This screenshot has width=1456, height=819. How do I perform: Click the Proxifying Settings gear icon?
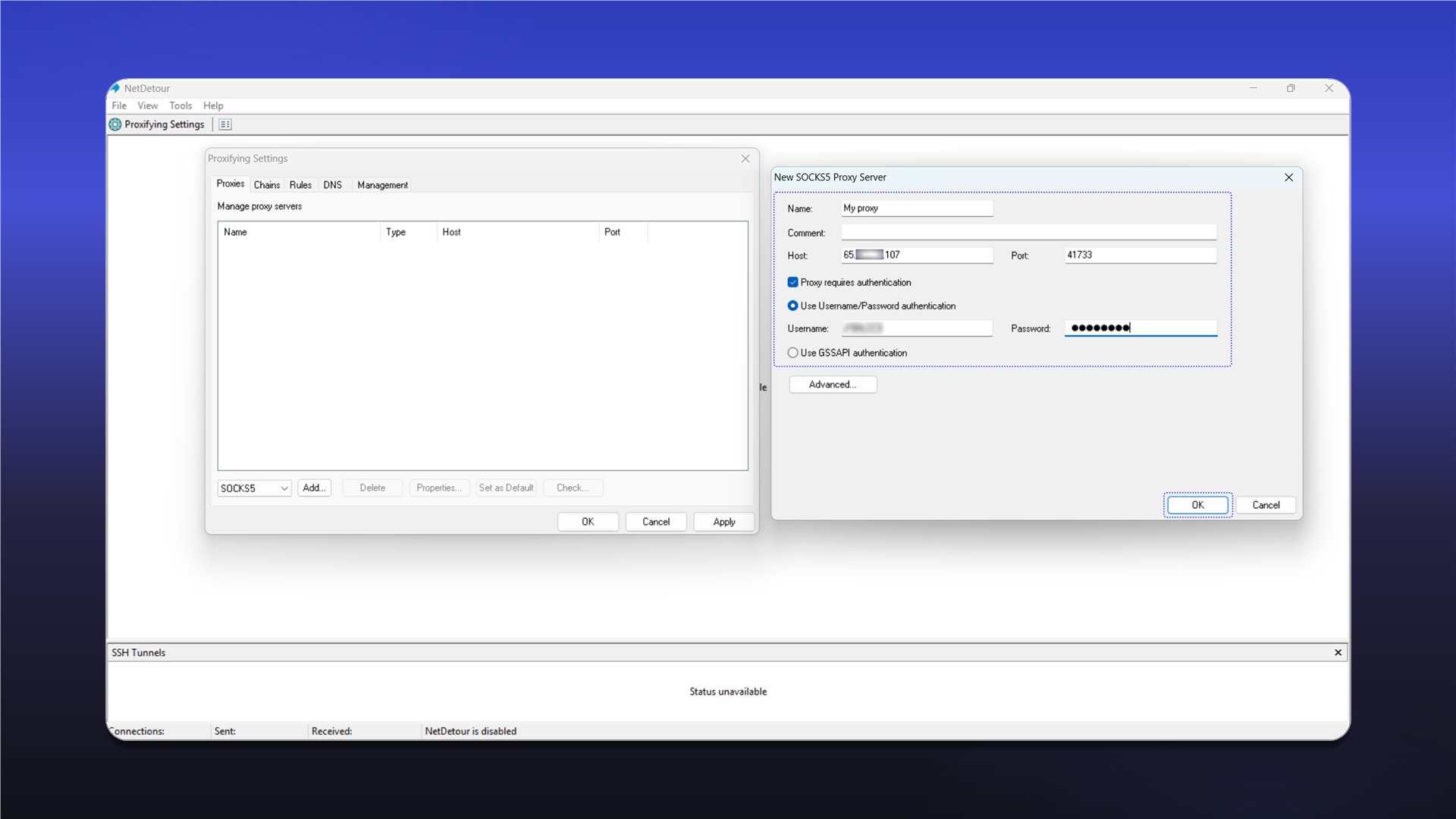coord(115,124)
